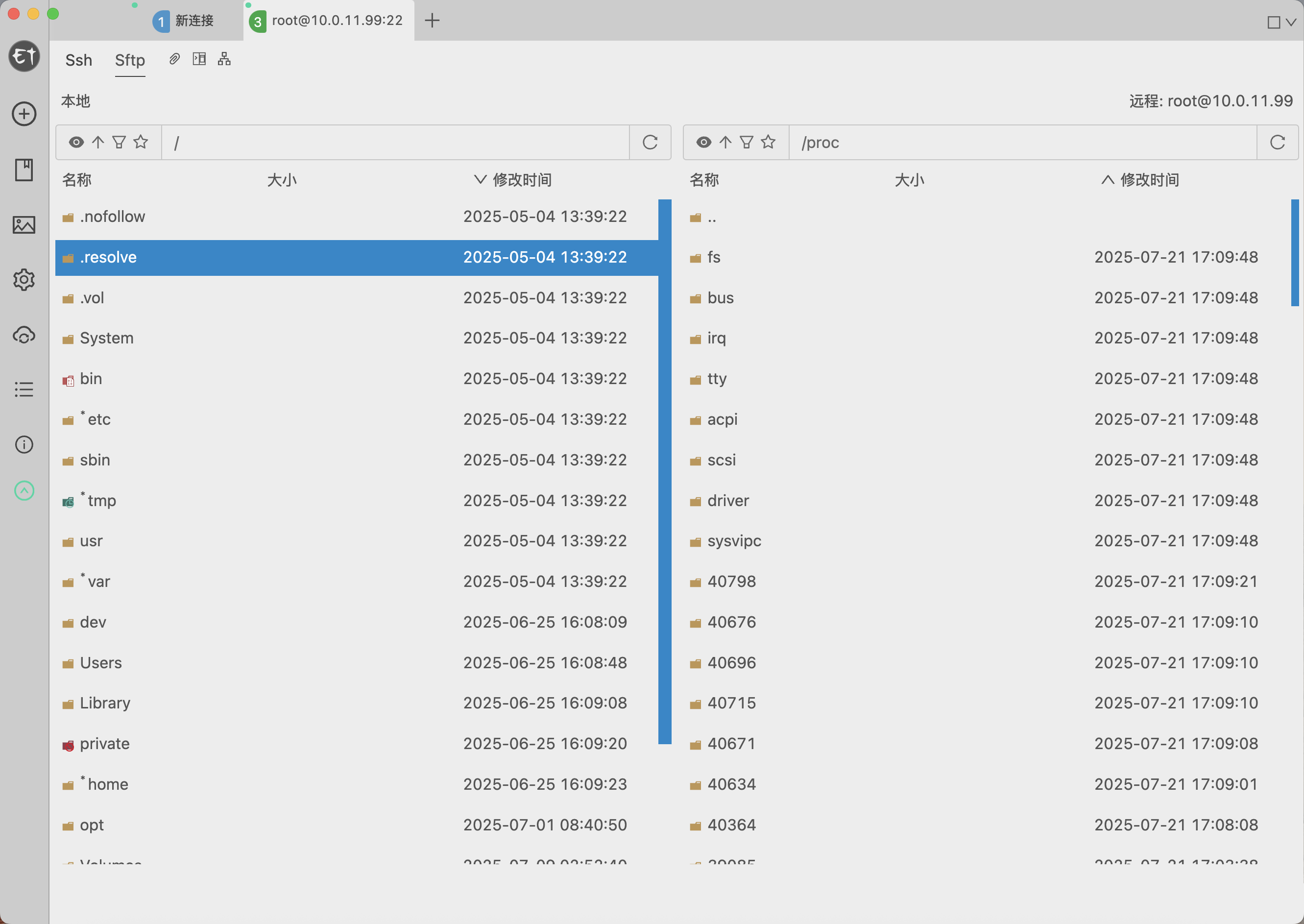1304x924 pixels.
Task: Select the Sftp view tab
Action: (130, 60)
